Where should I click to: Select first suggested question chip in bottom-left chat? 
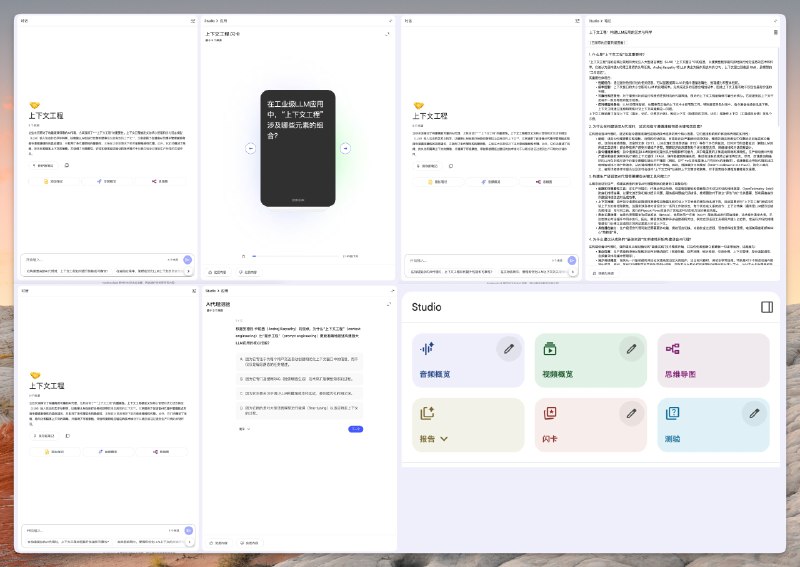[68, 542]
